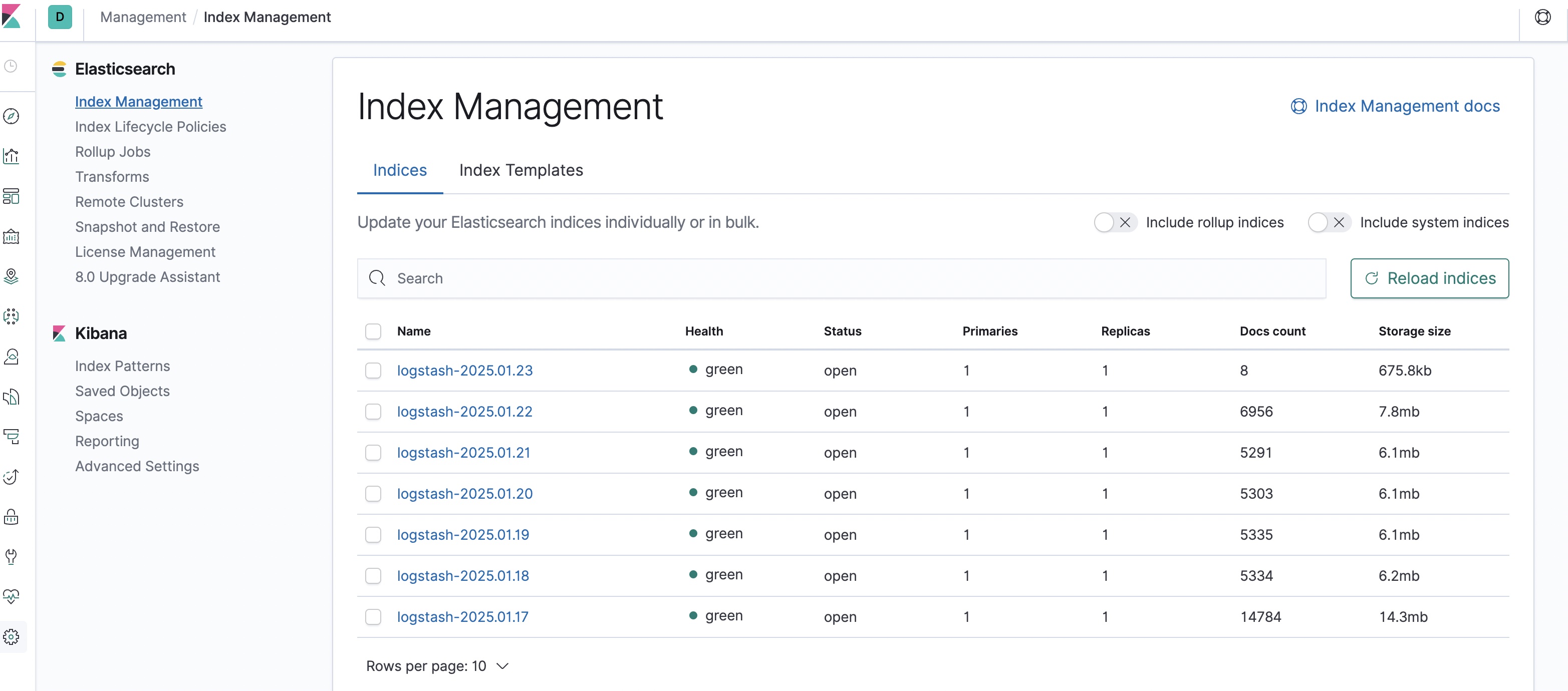Open the space selector avatar D

point(60,17)
